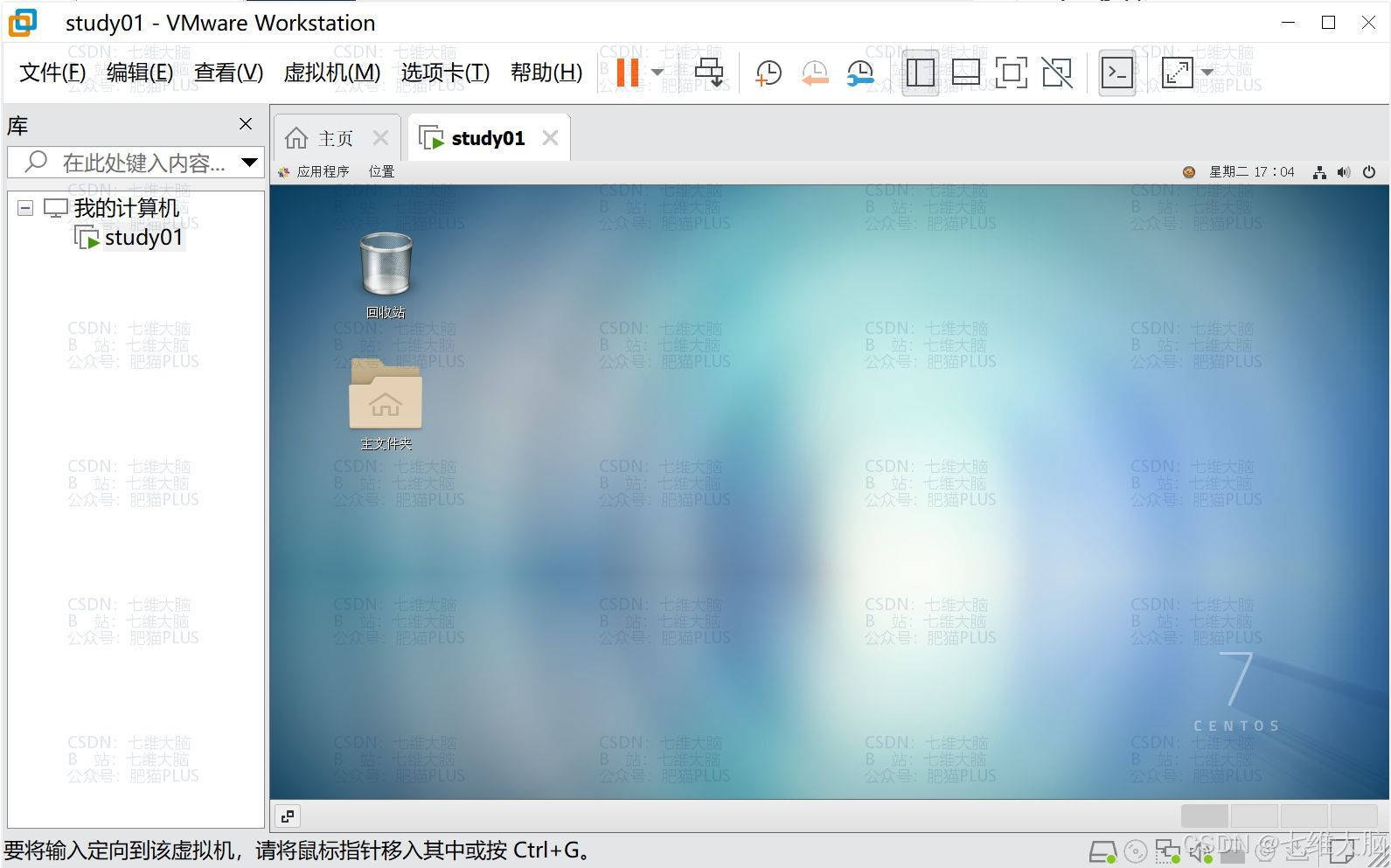This screenshot has width=1391, height=868.
Task: Click the guest network status icon
Action: tap(1319, 172)
